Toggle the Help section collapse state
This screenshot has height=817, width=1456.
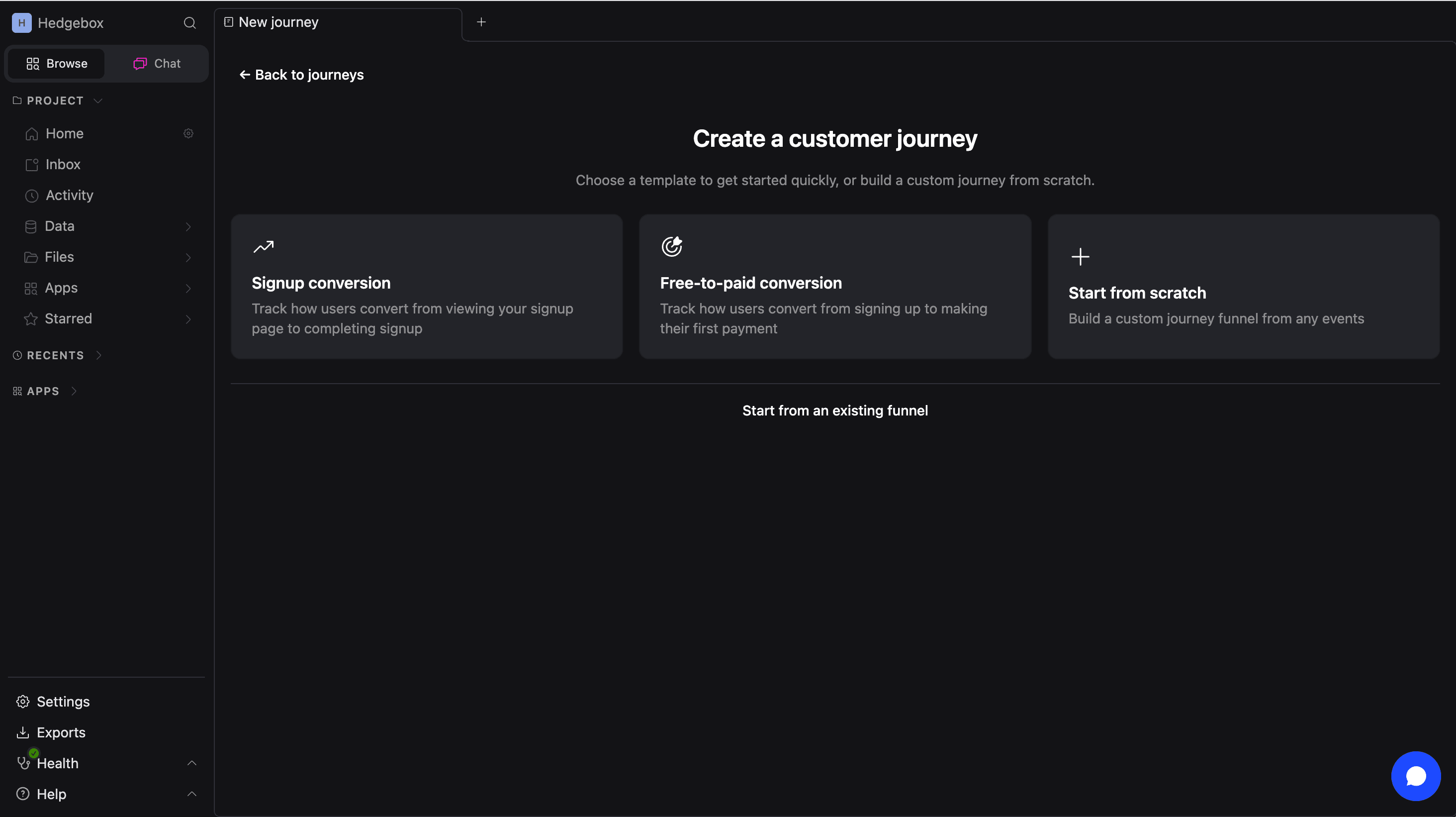pos(191,794)
